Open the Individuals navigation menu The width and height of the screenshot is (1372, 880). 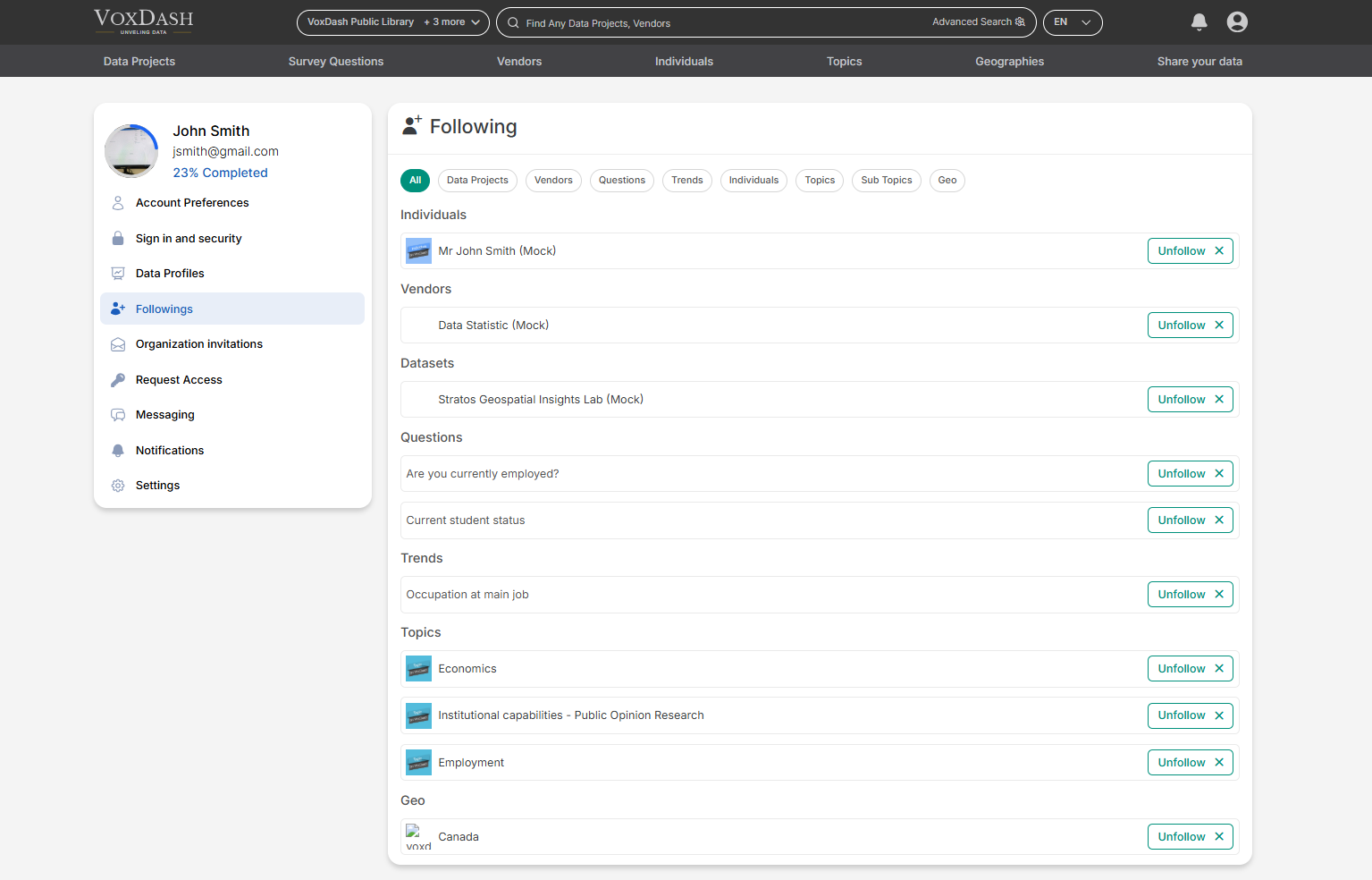pos(684,62)
